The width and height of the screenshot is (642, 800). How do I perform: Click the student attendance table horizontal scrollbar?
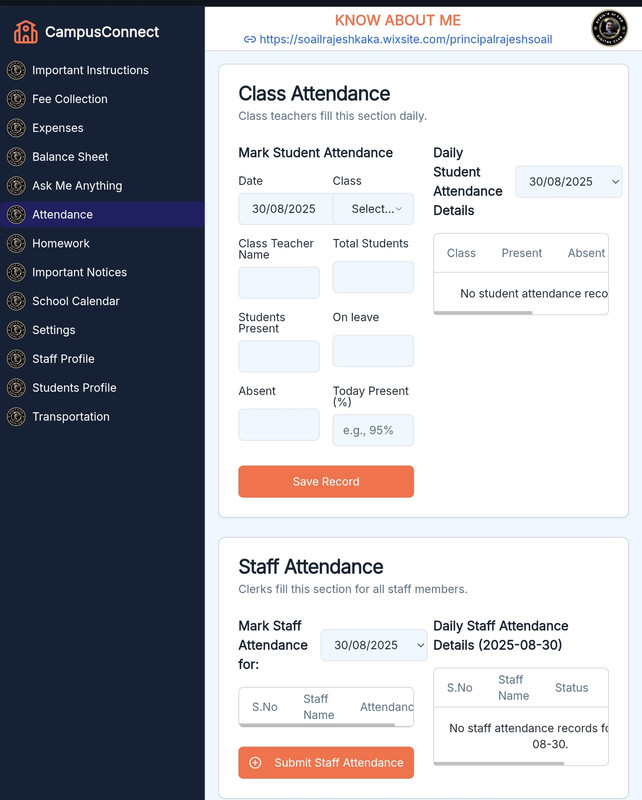pos(483,312)
